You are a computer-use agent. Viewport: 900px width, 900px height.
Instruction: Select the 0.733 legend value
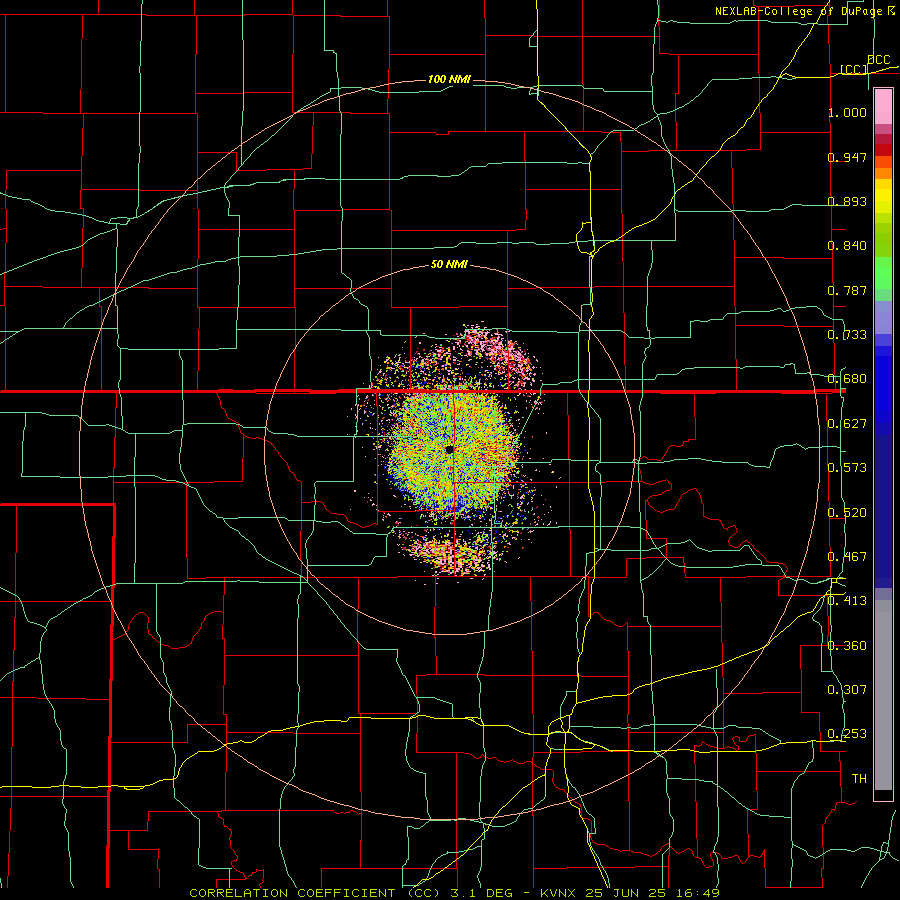click(x=847, y=335)
